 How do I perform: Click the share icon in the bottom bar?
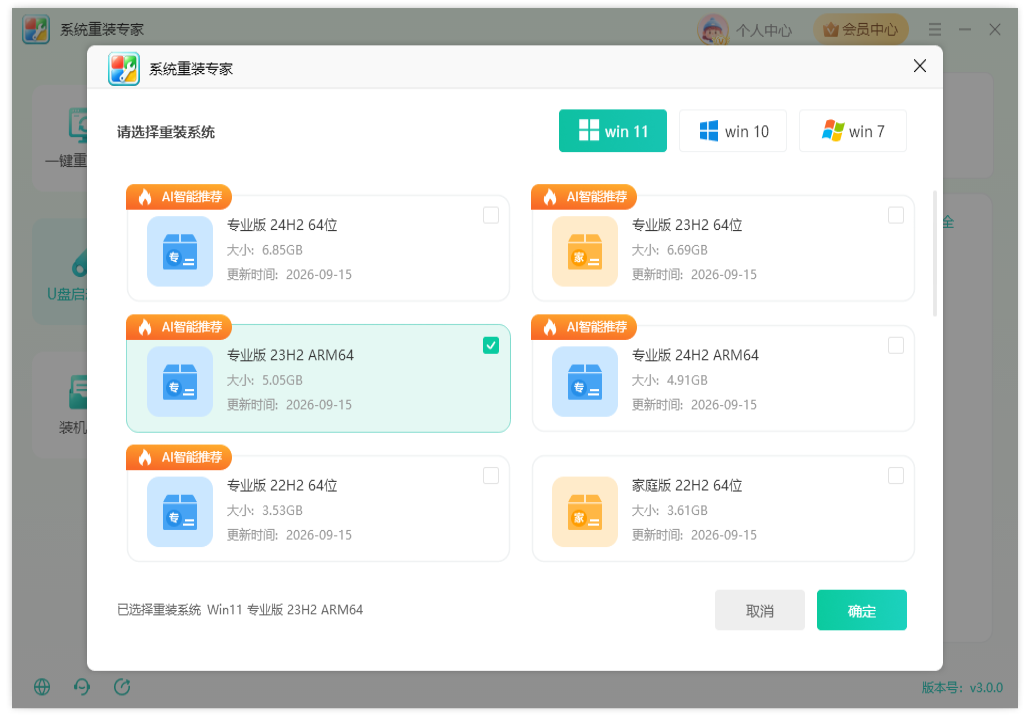[122, 687]
